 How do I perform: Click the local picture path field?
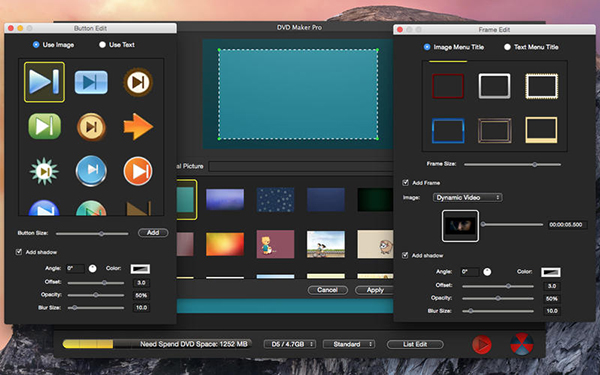click(x=301, y=166)
